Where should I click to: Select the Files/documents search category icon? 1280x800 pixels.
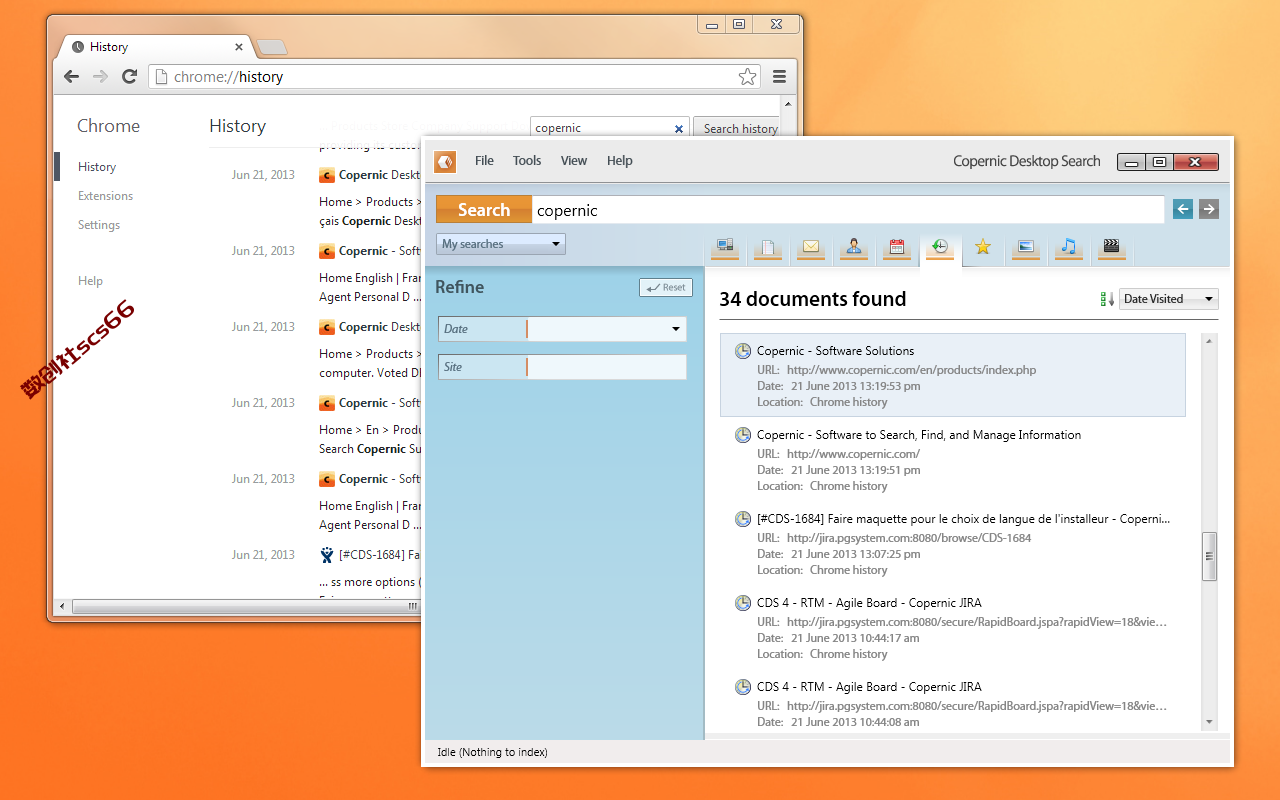(767, 248)
